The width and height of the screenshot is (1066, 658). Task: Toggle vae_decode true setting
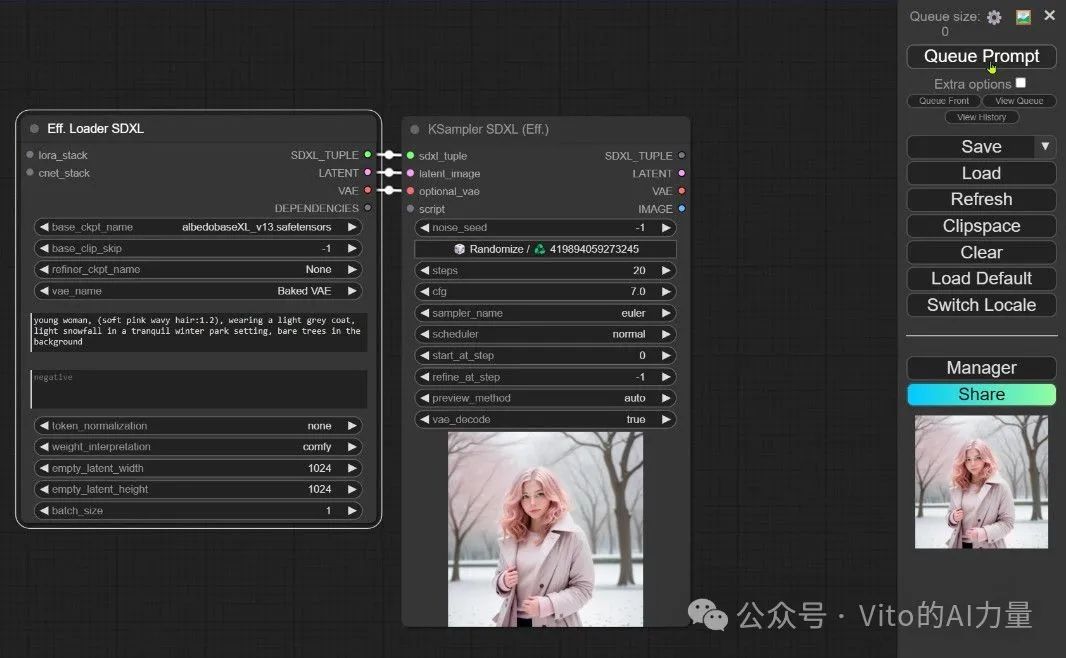545,419
